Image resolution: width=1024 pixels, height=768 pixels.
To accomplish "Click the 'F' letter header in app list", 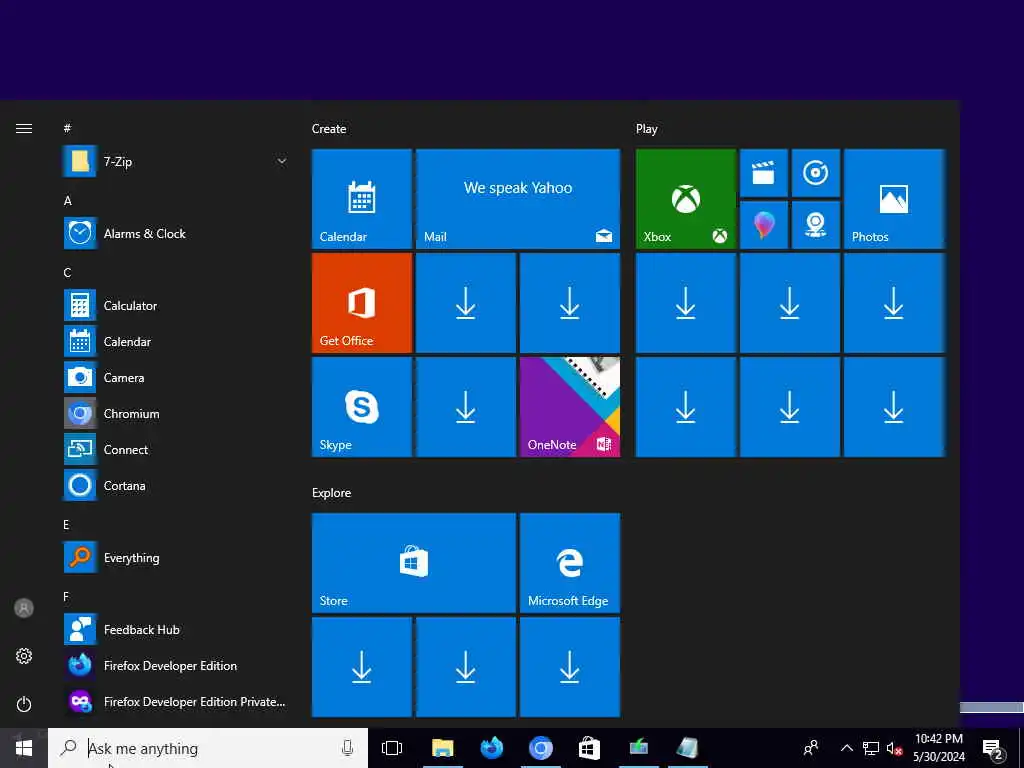I will pos(66,596).
